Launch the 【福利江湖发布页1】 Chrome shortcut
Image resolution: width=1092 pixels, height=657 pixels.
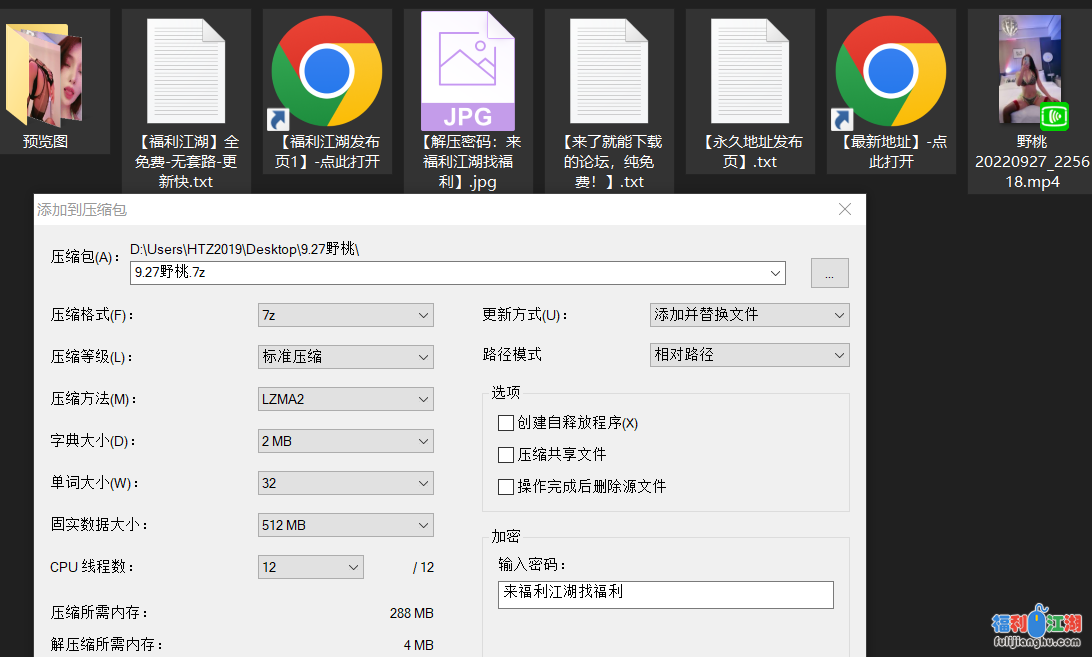pos(327,70)
